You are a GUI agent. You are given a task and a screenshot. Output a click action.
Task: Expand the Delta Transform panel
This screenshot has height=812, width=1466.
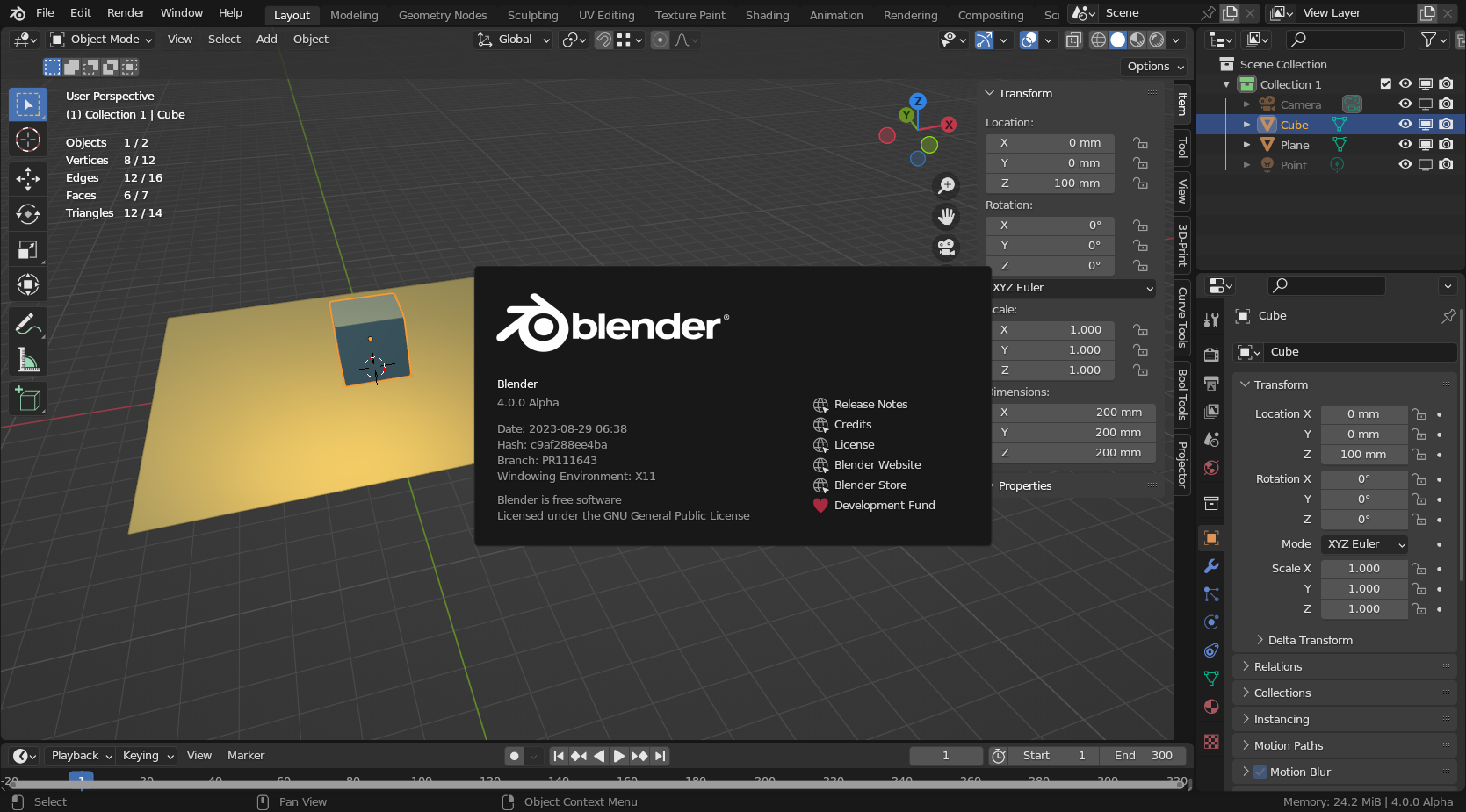1310,640
